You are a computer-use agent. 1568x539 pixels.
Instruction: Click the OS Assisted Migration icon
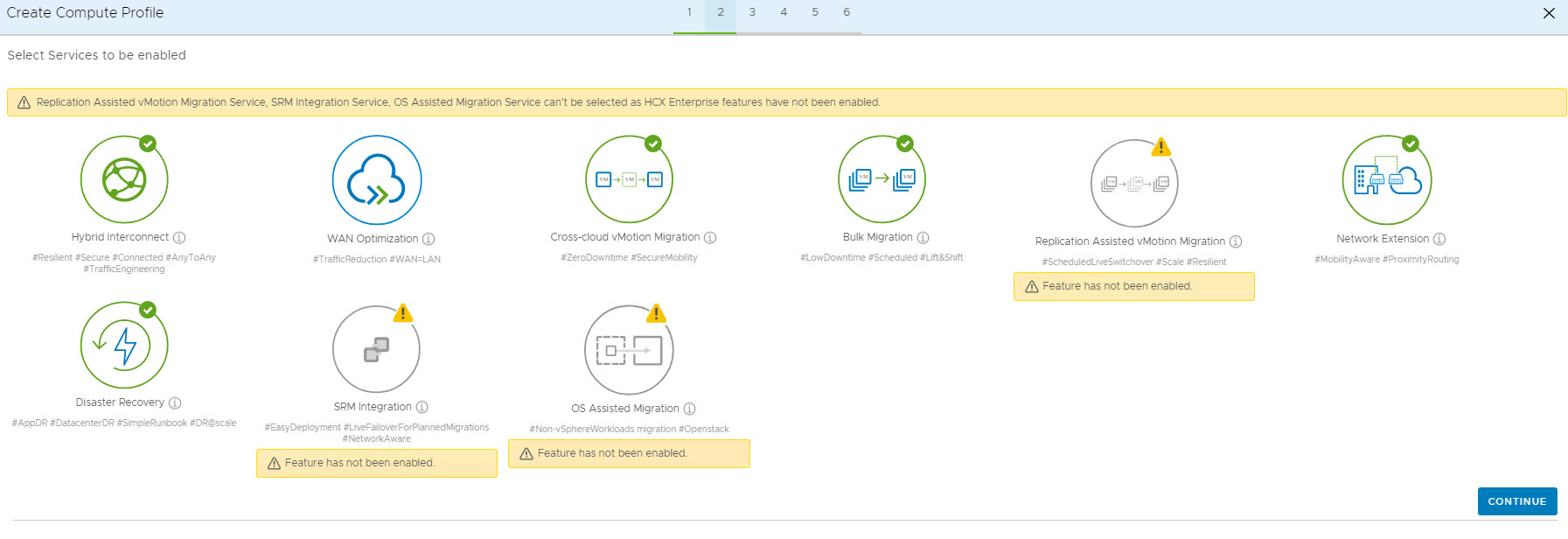[x=629, y=350]
